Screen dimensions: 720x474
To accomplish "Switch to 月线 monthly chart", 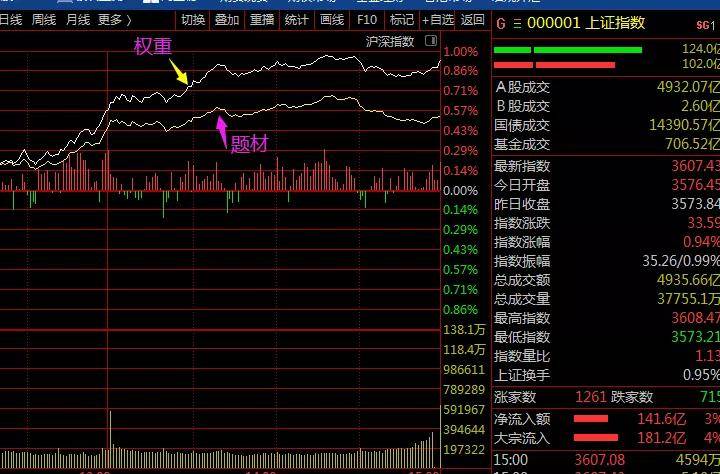I will click(x=77, y=19).
